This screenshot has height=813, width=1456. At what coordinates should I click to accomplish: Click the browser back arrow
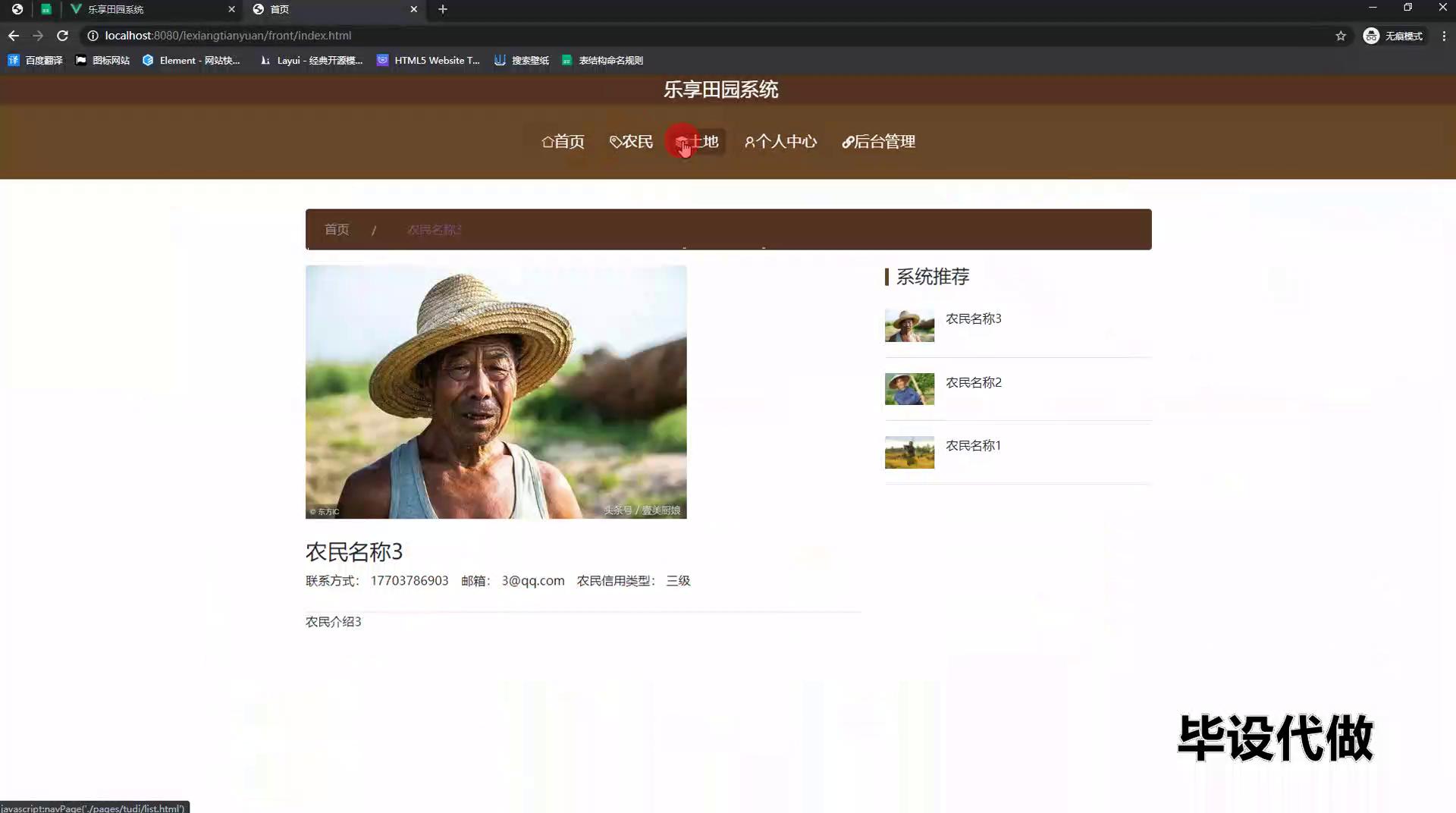coord(14,36)
